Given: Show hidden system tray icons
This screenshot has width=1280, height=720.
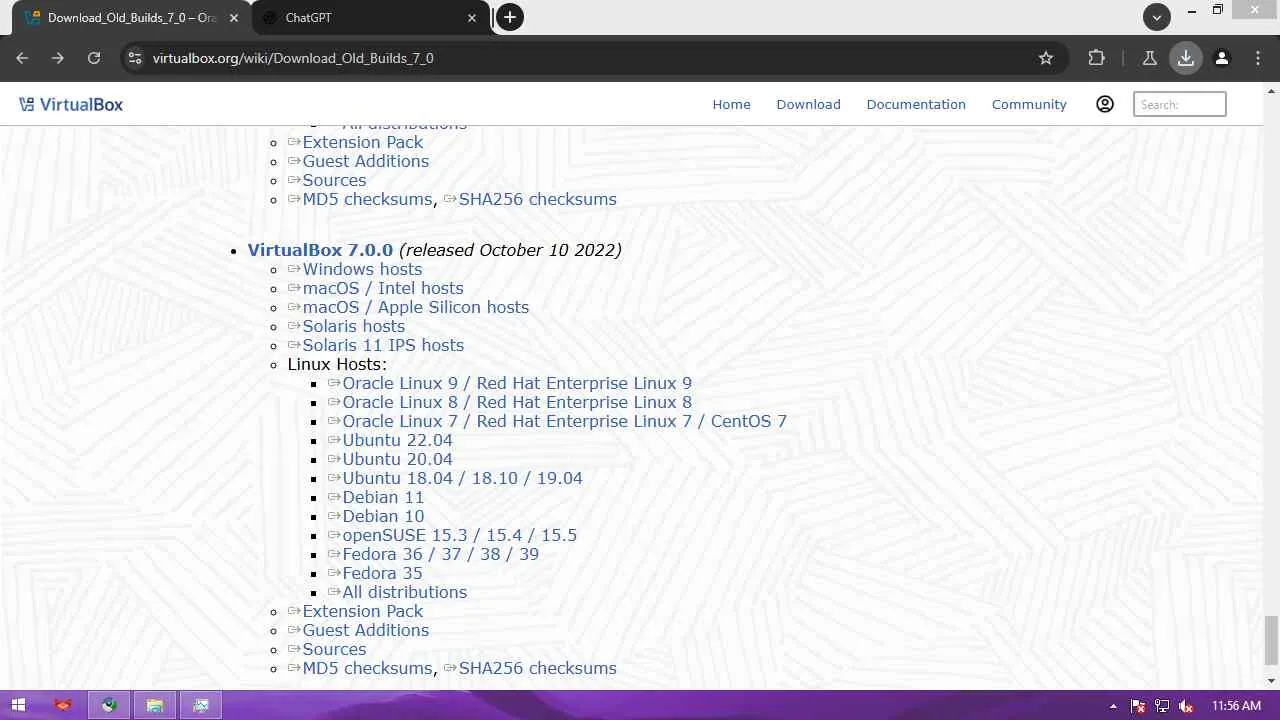Looking at the screenshot, I should (x=1113, y=706).
